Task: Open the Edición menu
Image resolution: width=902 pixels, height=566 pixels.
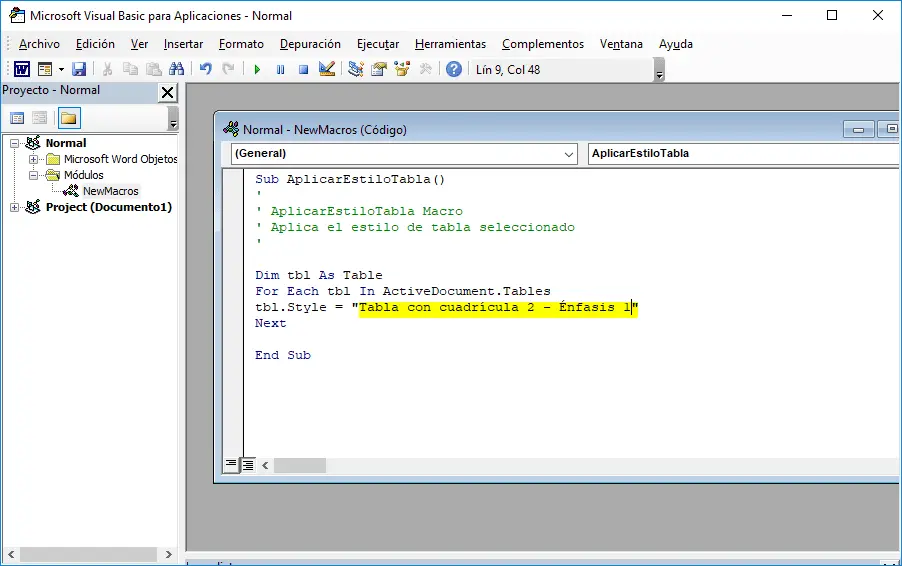Action: pyautogui.click(x=95, y=44)
